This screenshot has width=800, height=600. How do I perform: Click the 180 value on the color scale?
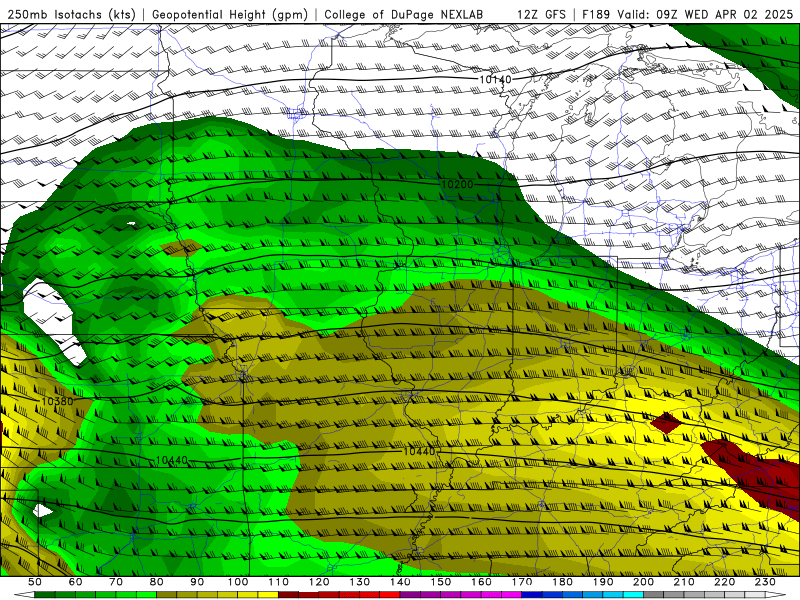click(562, 582)
